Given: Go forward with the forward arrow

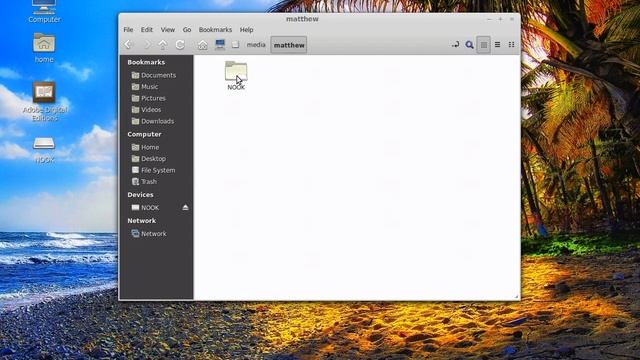Looking at the screenshot, I should (x=147, y=44).
